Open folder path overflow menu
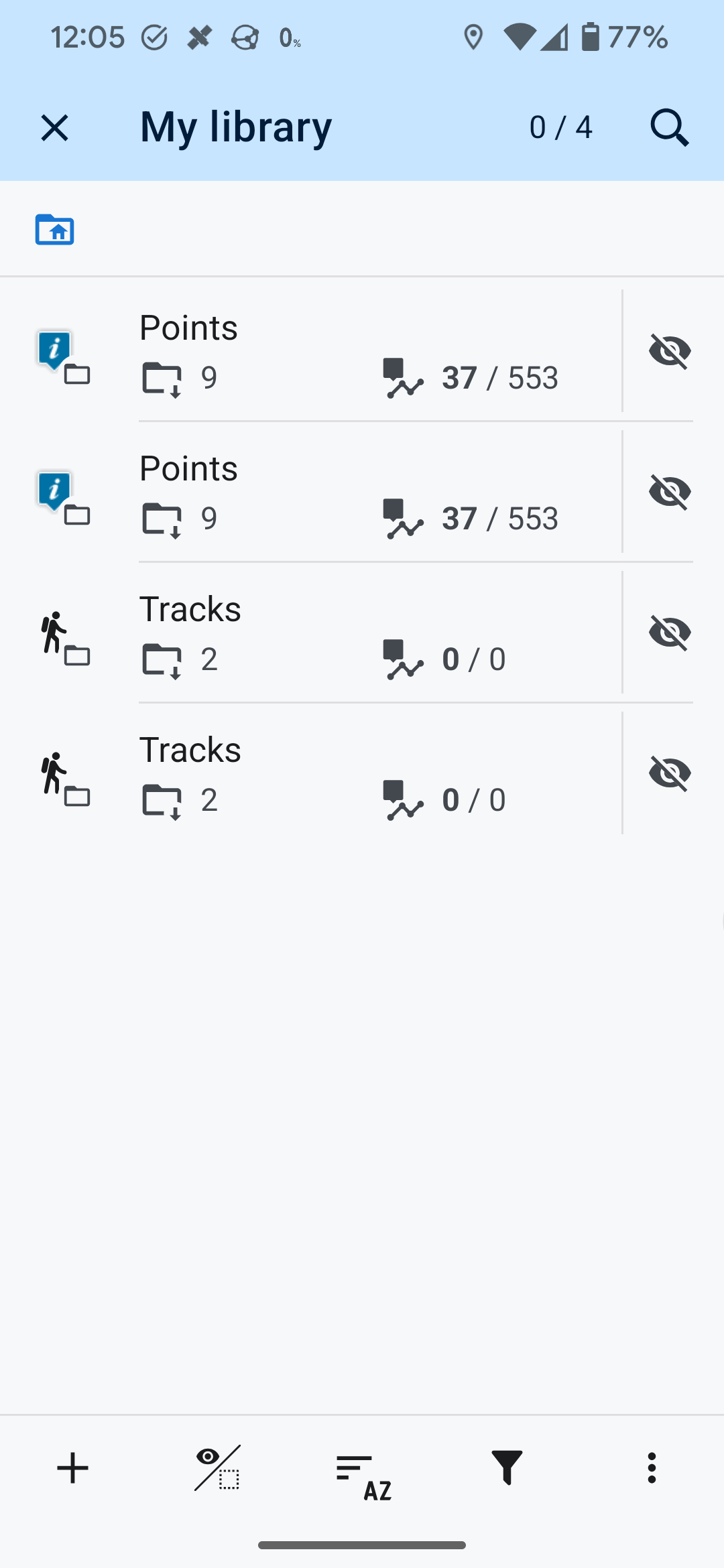The image size is (724, 1568). [x=652, y=229]
